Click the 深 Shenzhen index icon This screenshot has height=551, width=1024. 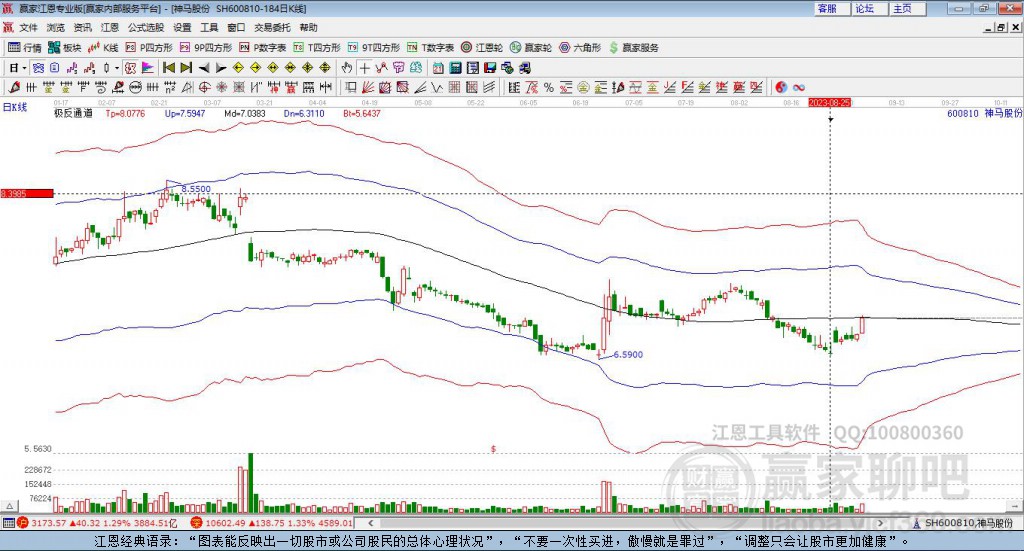[197, 523]
